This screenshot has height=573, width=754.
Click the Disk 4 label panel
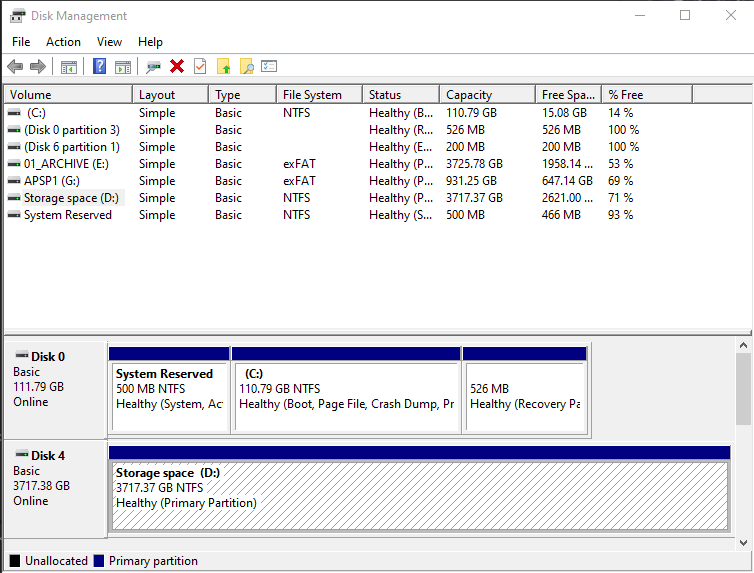click(x=55, y=489)
